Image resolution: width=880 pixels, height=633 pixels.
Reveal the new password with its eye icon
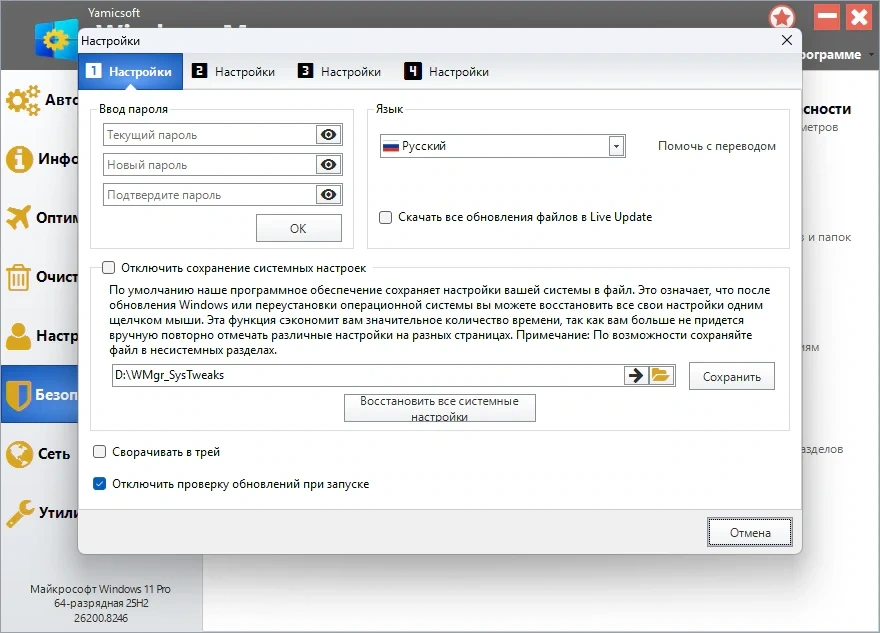329,165
